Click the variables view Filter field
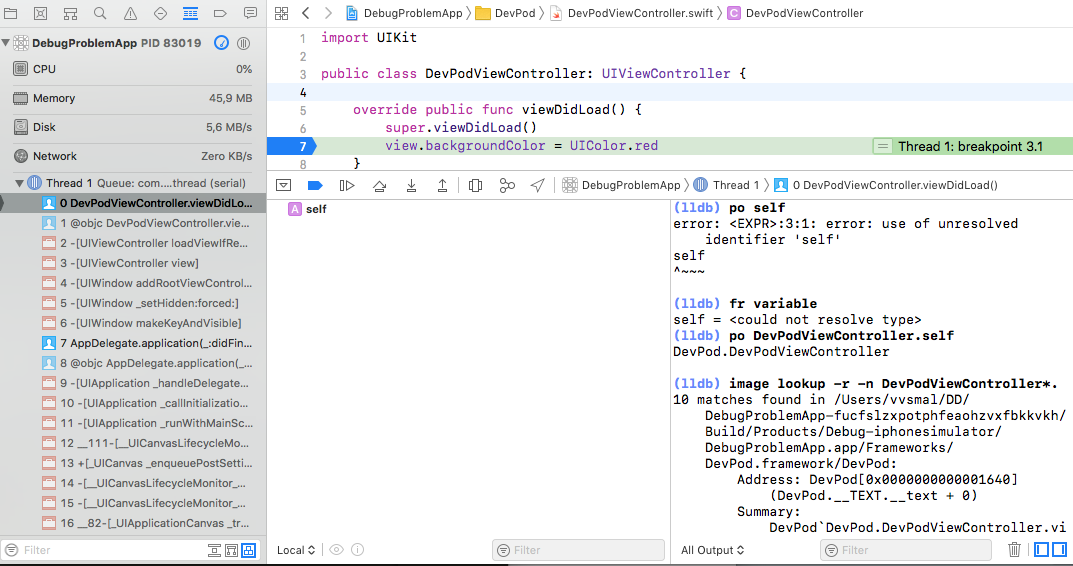The height and width of the screenshot is (566, 1073). (x=578, y=550)
